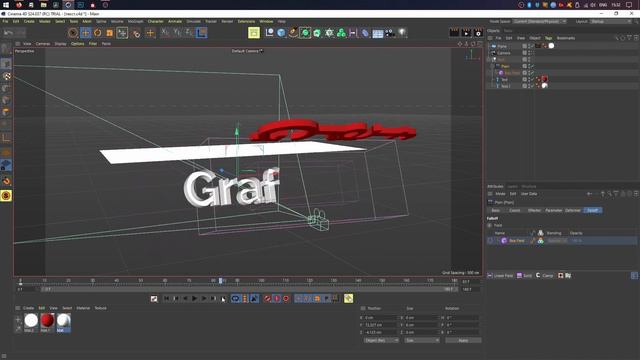The height and width of the screenshot is (360, 640).
Task: Click the Undo arrow in toolbar
Action: click(8, 33)
